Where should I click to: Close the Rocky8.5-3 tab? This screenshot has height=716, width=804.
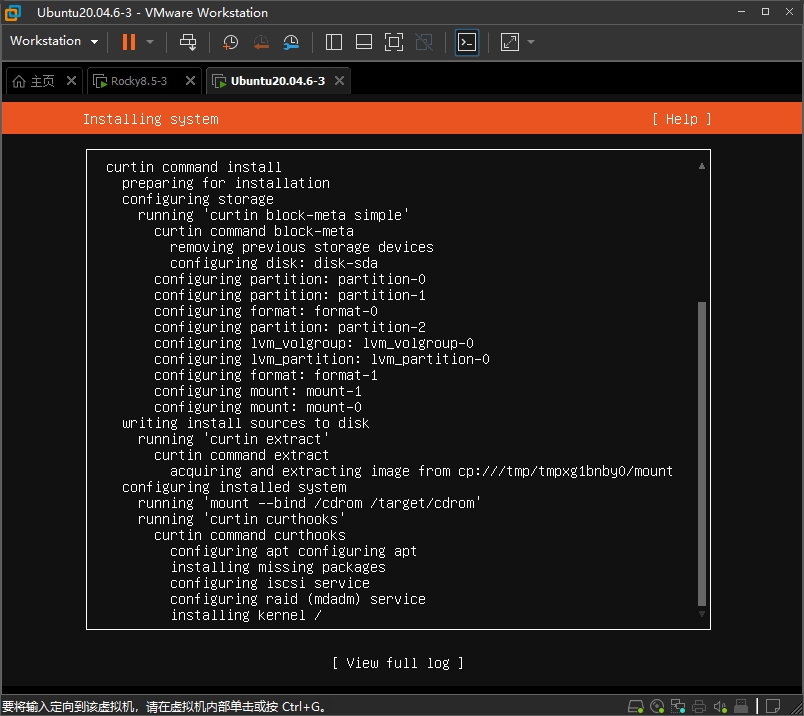point(190,81)
